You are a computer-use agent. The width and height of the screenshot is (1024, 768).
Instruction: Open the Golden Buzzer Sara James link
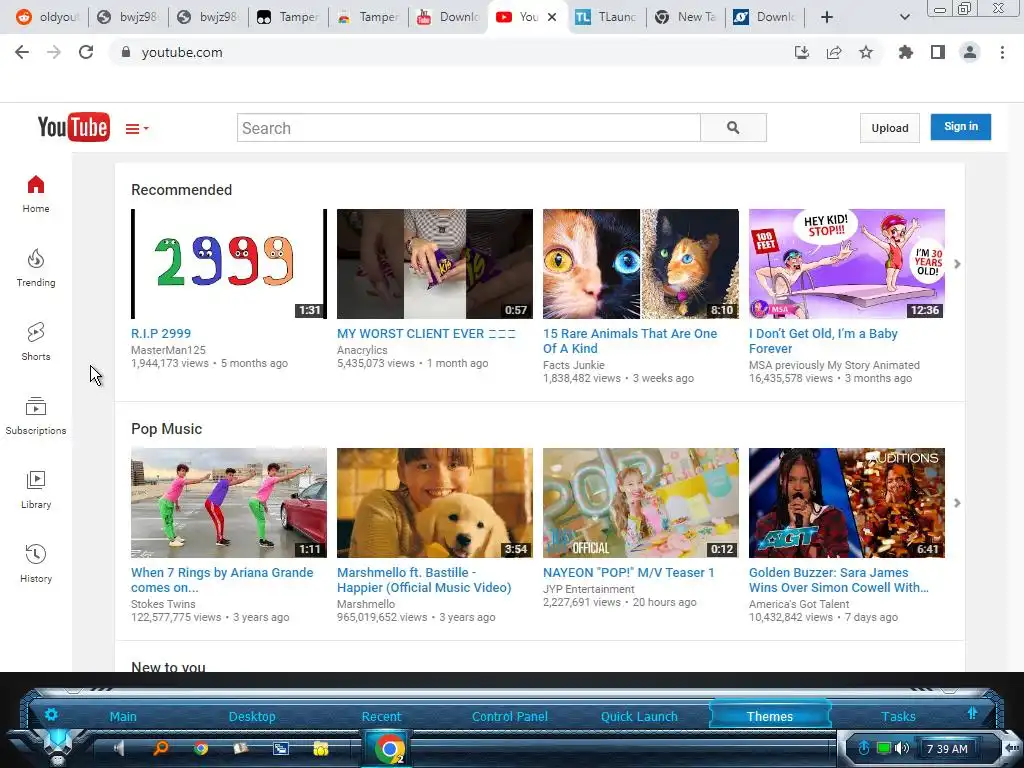839,580
